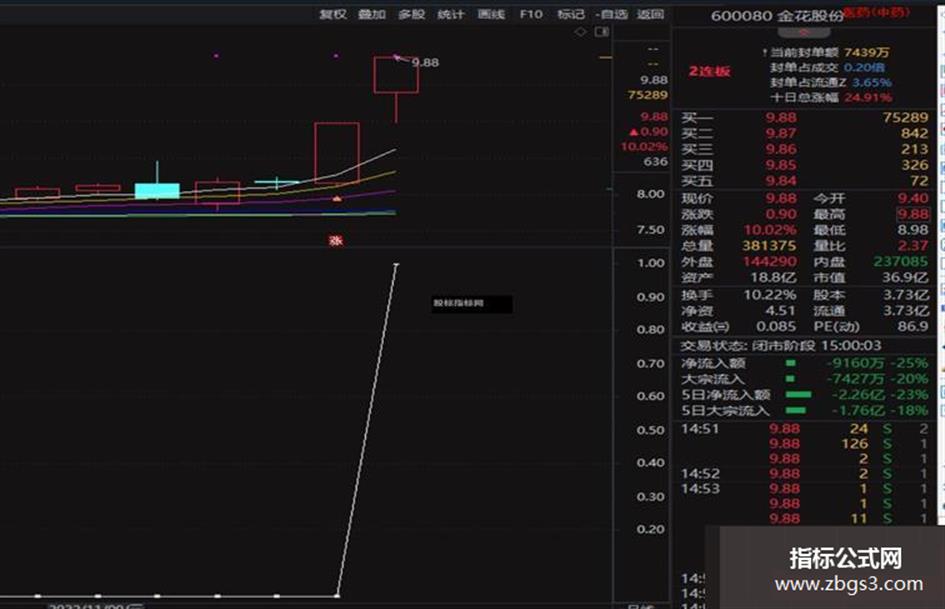Click the 内盘 value 237085
The height and width of the screenshot is (609, 945).
coord(901,262)
